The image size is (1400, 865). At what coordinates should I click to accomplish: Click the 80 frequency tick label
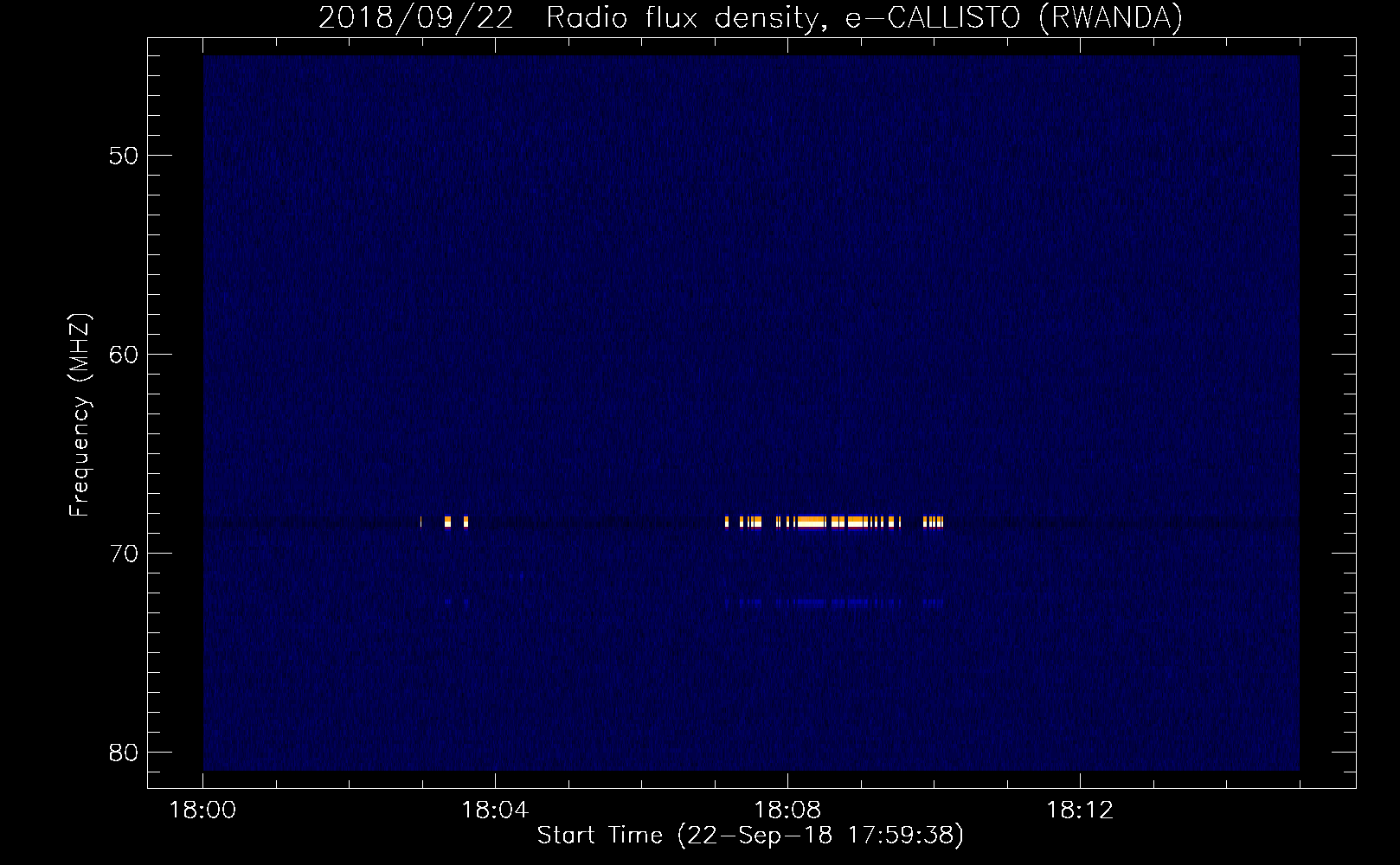pos(124,753)
